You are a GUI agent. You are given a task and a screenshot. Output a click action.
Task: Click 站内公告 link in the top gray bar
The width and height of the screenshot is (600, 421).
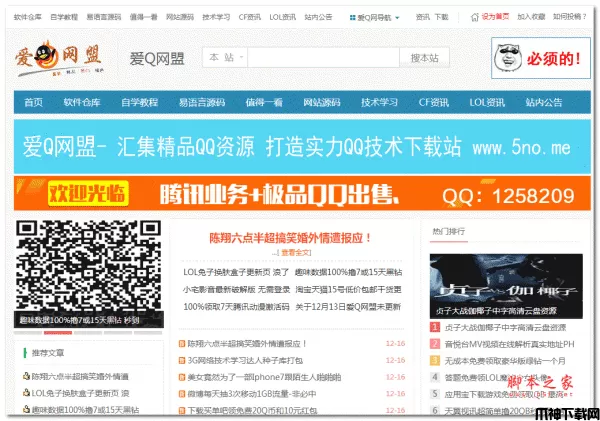(x=318, y=17)
